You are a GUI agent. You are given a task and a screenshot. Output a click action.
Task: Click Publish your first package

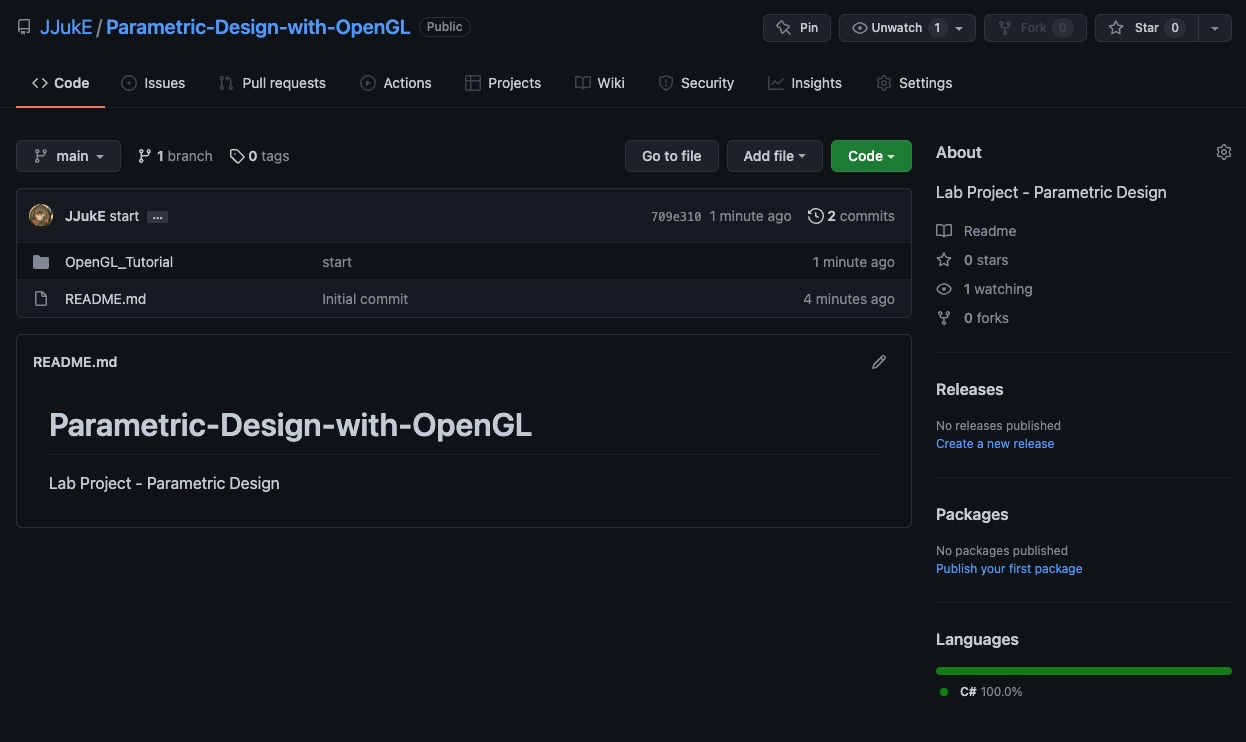click(x=1009, y=569)
